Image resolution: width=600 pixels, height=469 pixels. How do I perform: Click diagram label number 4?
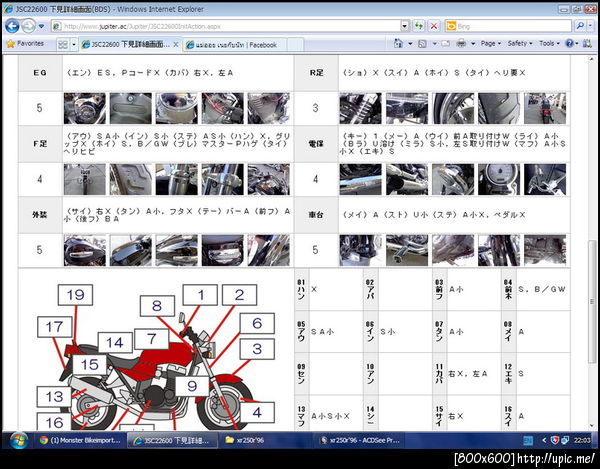pos(257,412)
